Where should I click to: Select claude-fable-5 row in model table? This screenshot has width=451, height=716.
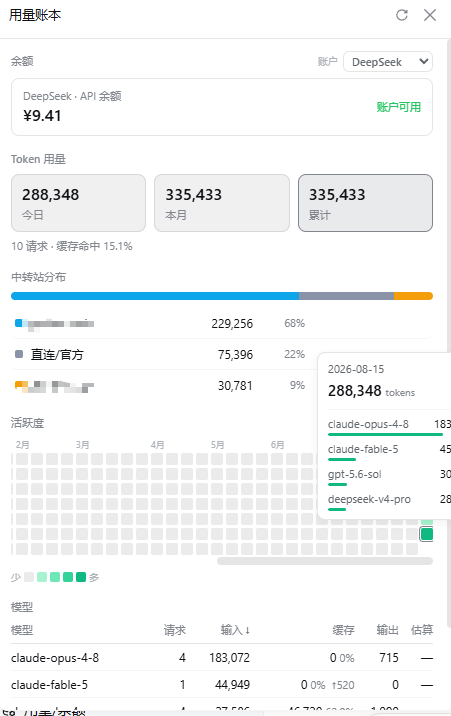pos(222,684)
